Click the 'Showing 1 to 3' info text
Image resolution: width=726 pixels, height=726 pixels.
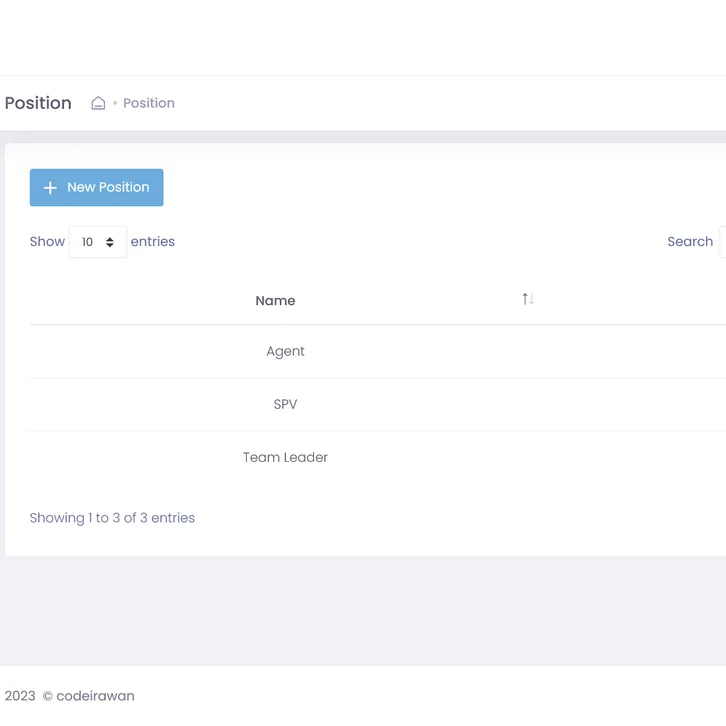tap(112, 518)
